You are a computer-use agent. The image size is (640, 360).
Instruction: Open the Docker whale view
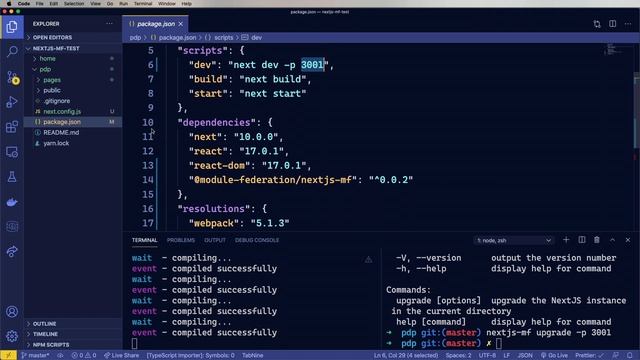[x=12, y=202]
